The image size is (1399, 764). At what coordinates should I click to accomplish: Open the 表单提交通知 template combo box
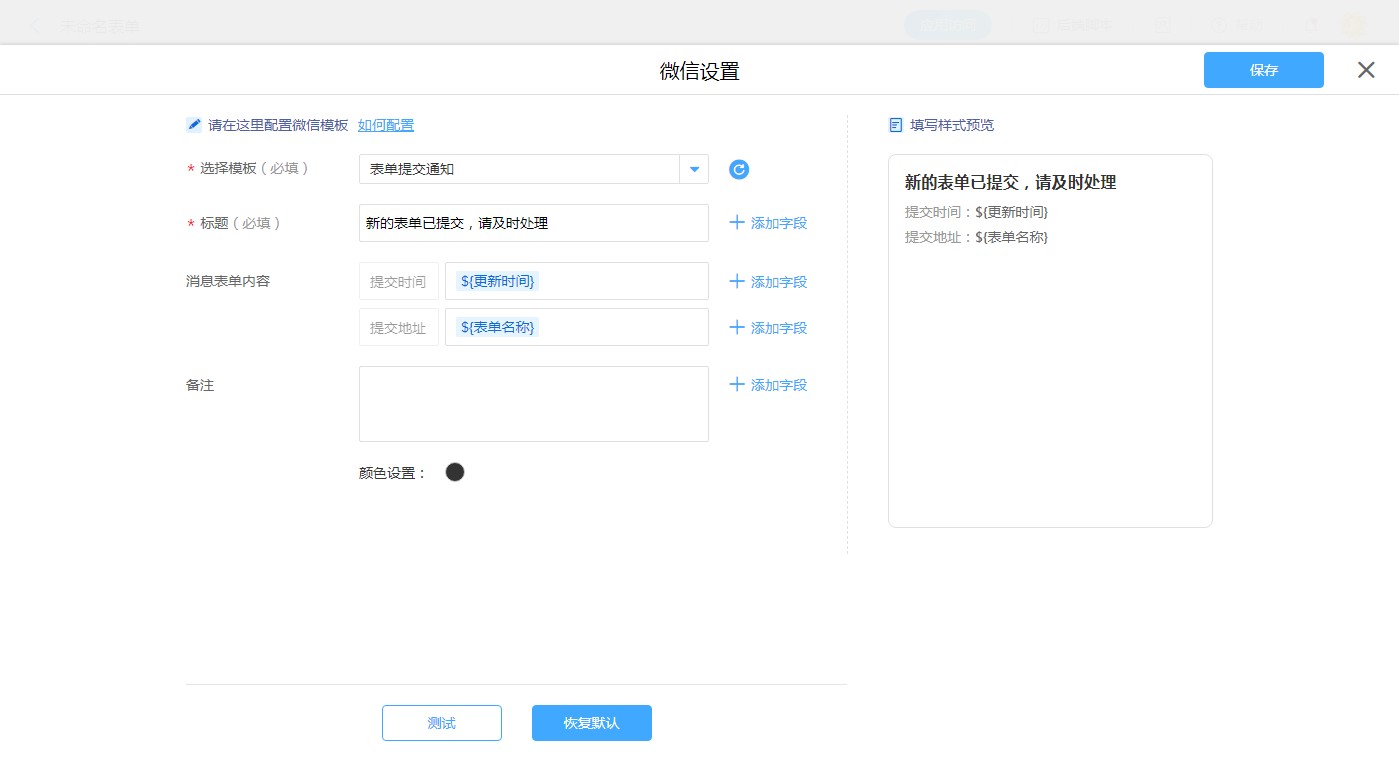pos(518,169)
